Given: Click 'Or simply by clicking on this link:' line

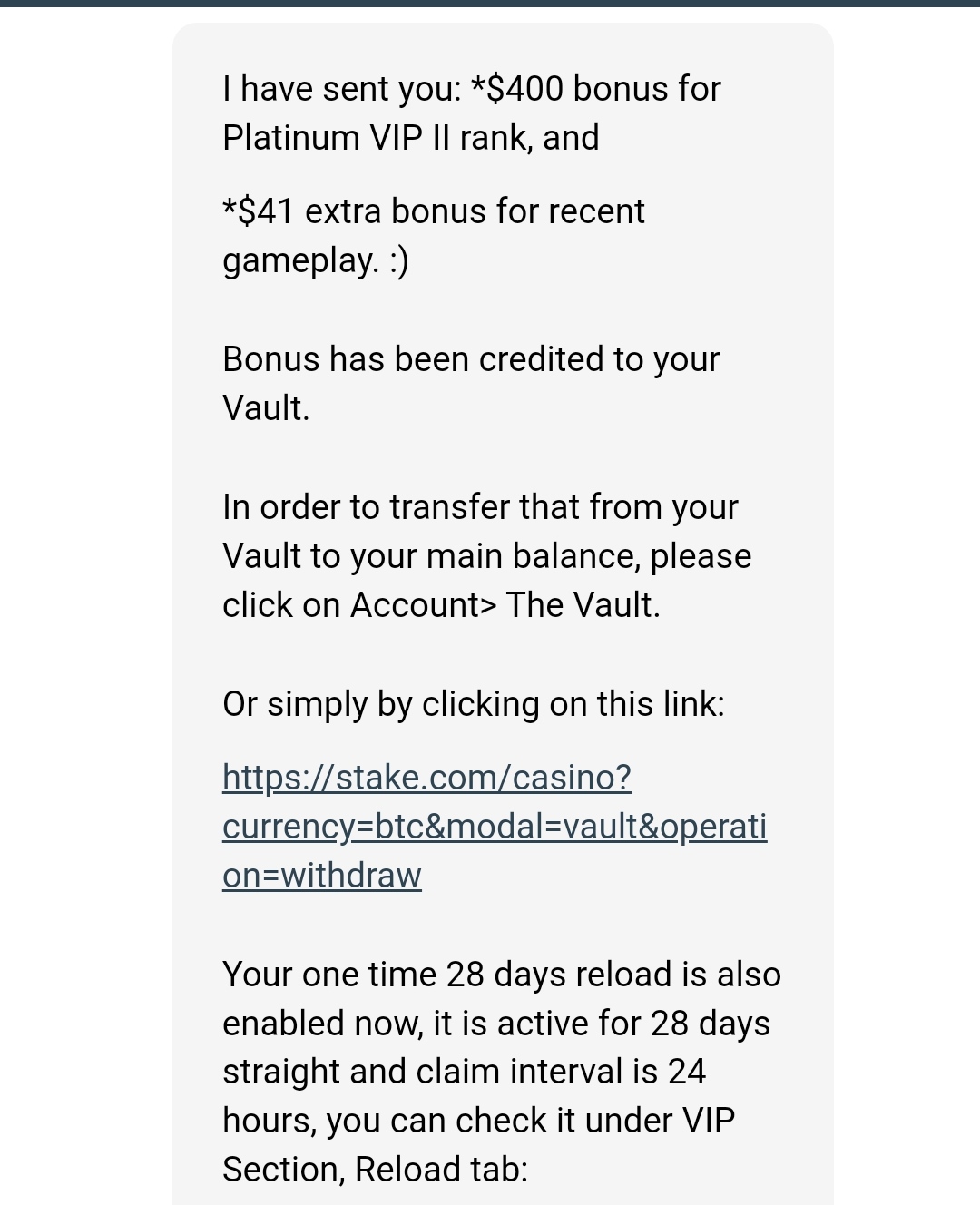Looking at the screenshot, I should point(474,704).
